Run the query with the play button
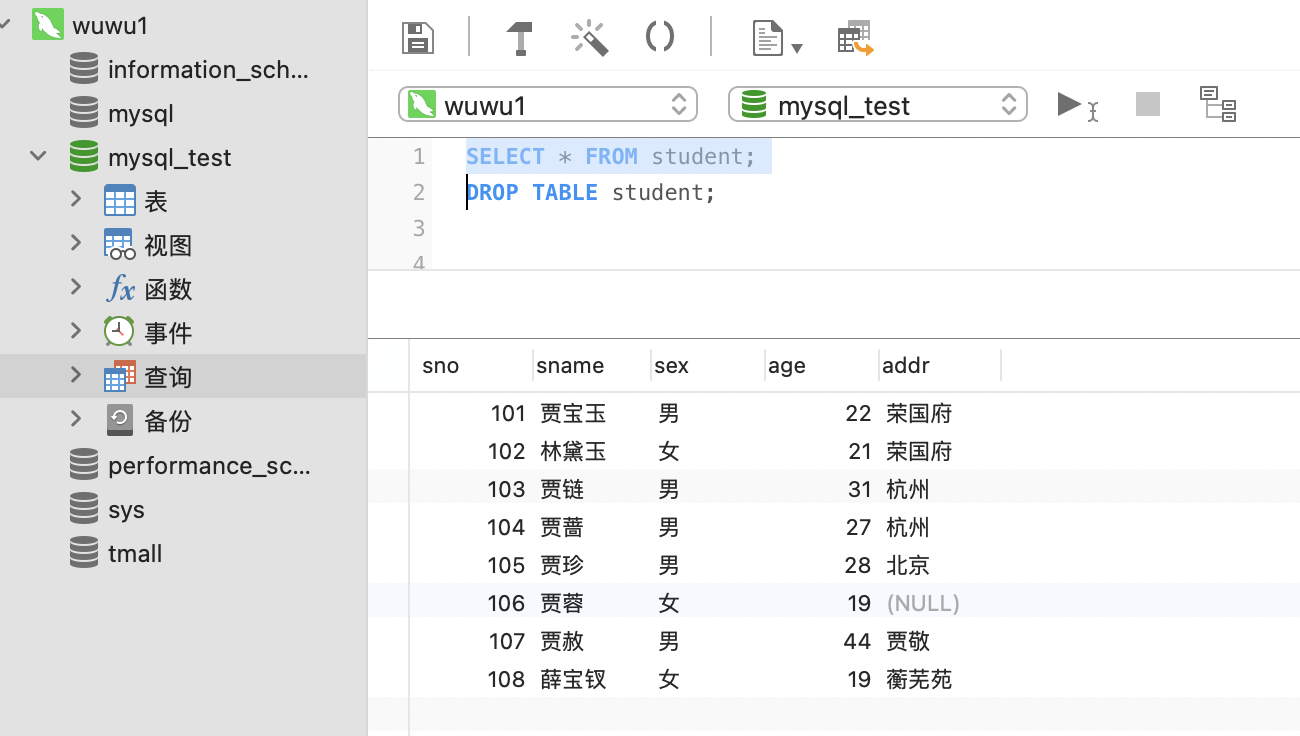 pos(1070,104)
